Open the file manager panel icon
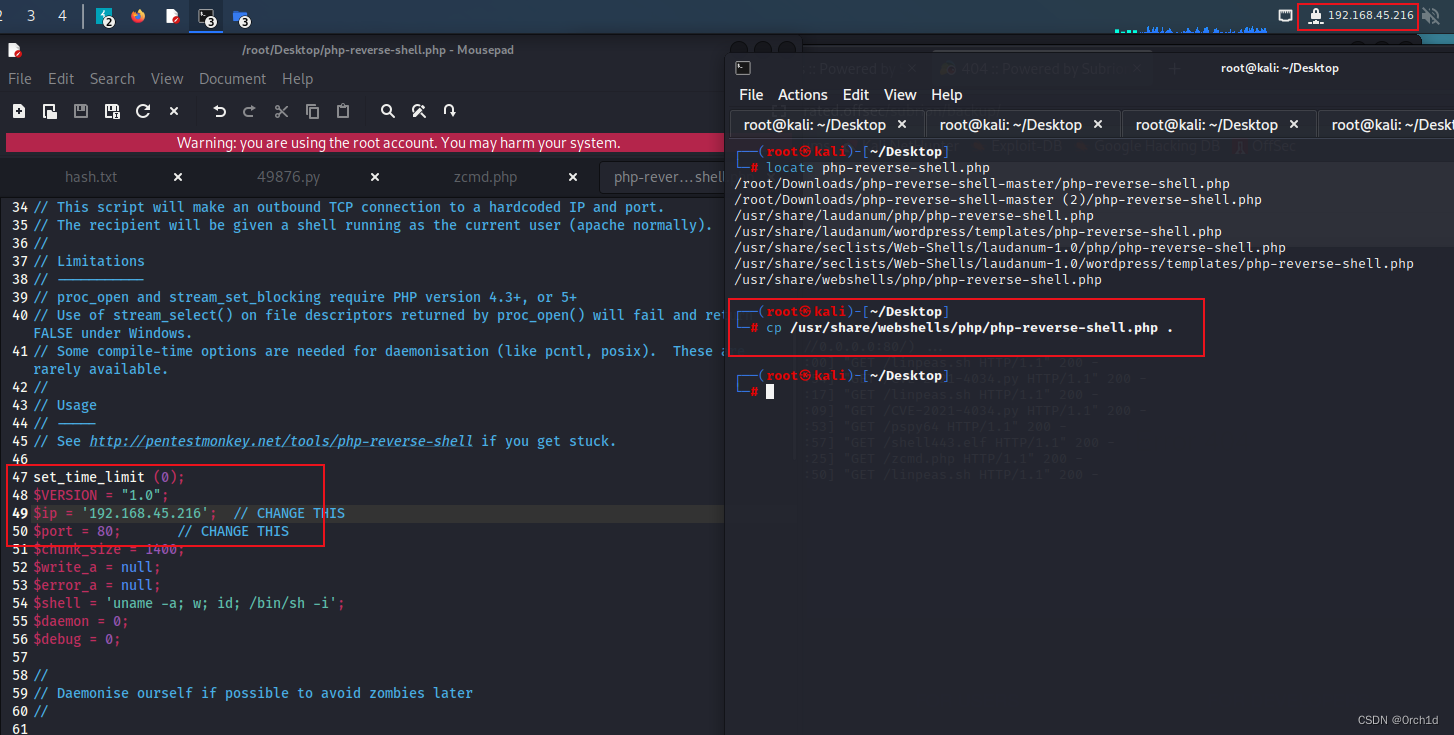This screenshot has width=1454, height=735. pos(241,17)
